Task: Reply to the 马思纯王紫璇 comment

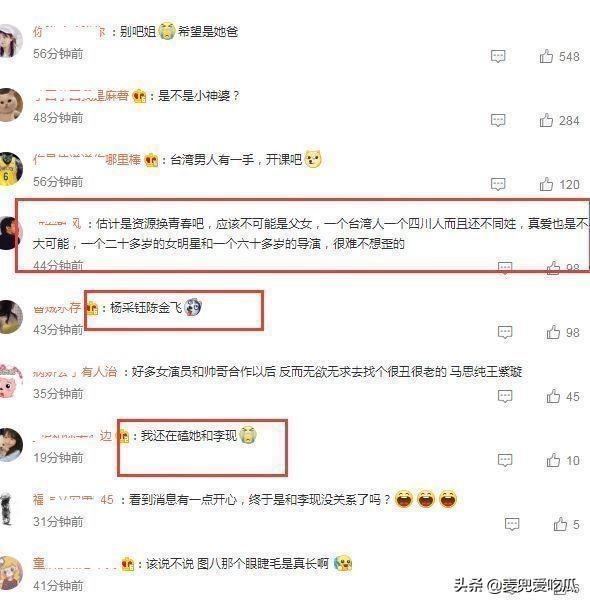Action: 505,397
